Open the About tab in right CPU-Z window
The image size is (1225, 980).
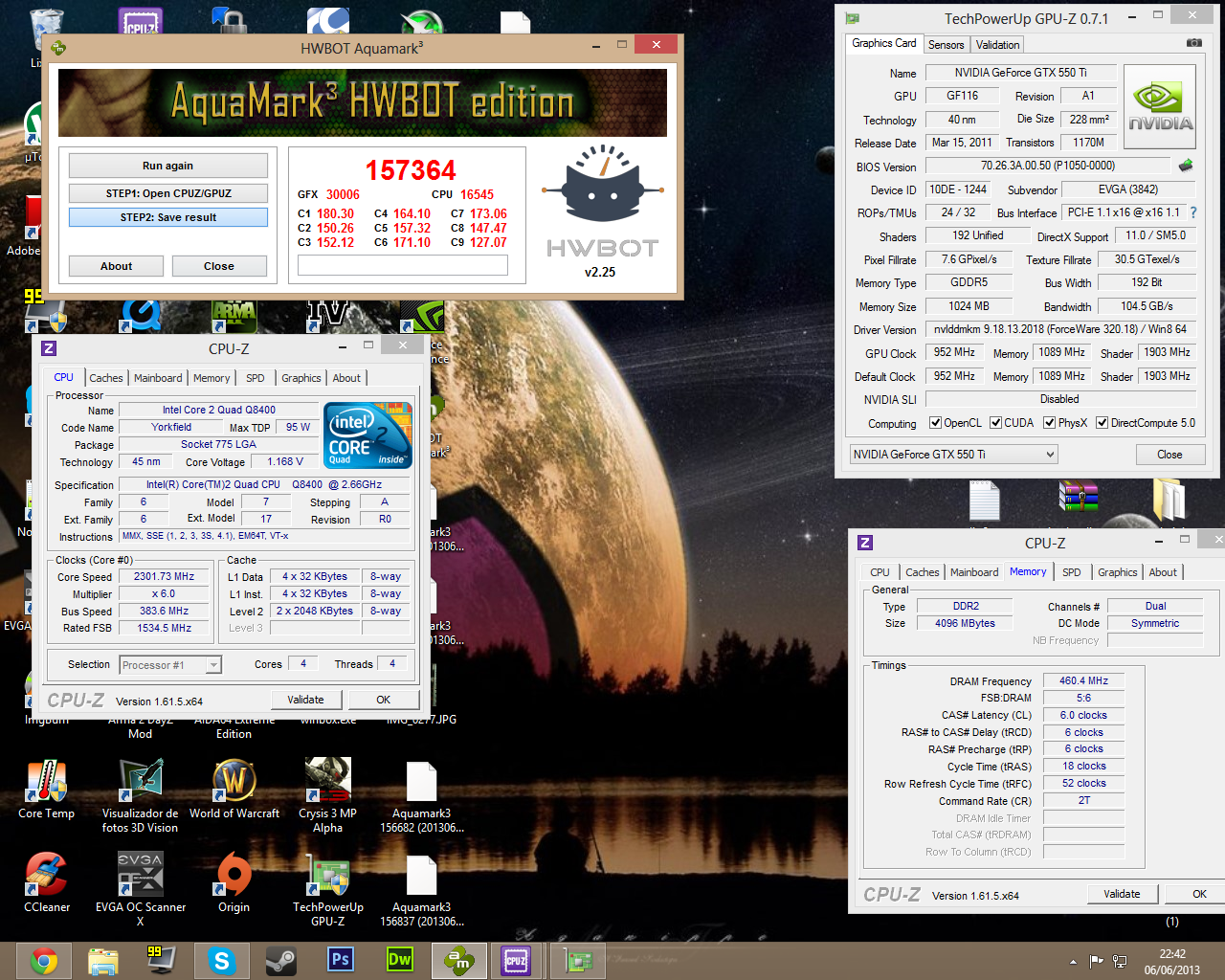click(x=1163, y=572)
